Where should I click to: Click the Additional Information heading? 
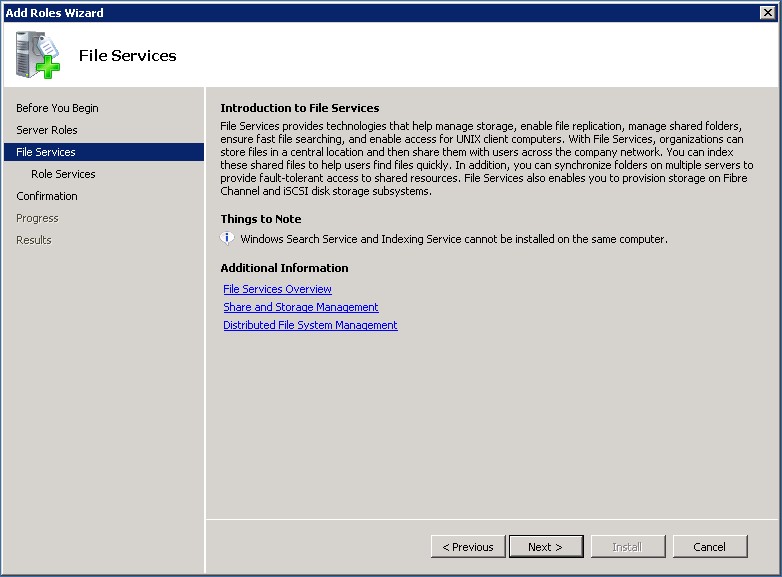click(x=284, y=268)
